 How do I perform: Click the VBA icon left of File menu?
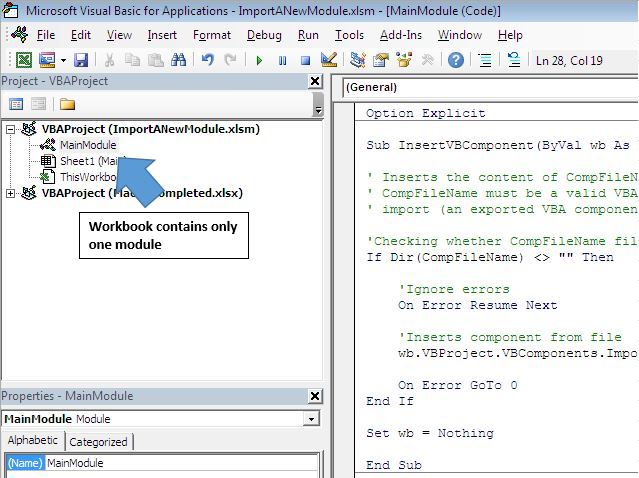click(20, 34)
